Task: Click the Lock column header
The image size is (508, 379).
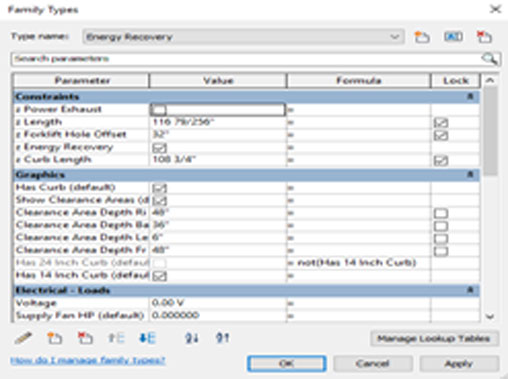Action: click(x=456, y=81)
